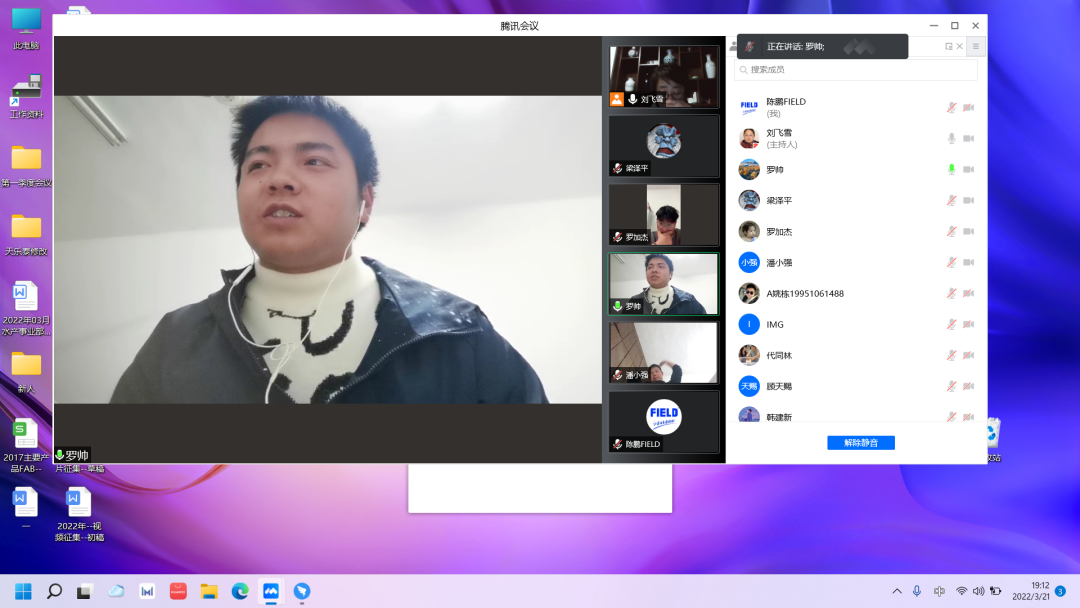Click 罗加杰's camera icon in list

click(968, 231)
